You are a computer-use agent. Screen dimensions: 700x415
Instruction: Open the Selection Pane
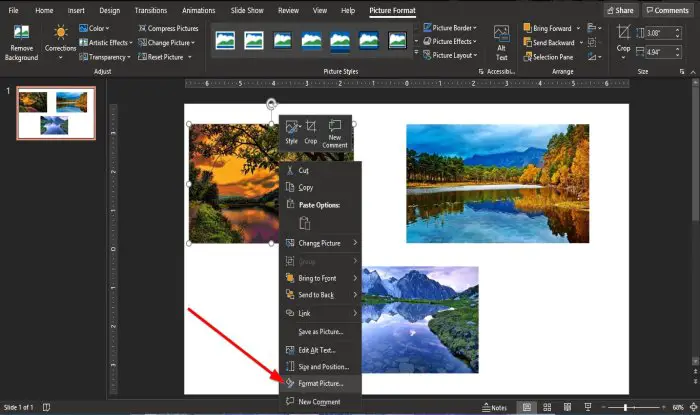(x=552, y=57)
